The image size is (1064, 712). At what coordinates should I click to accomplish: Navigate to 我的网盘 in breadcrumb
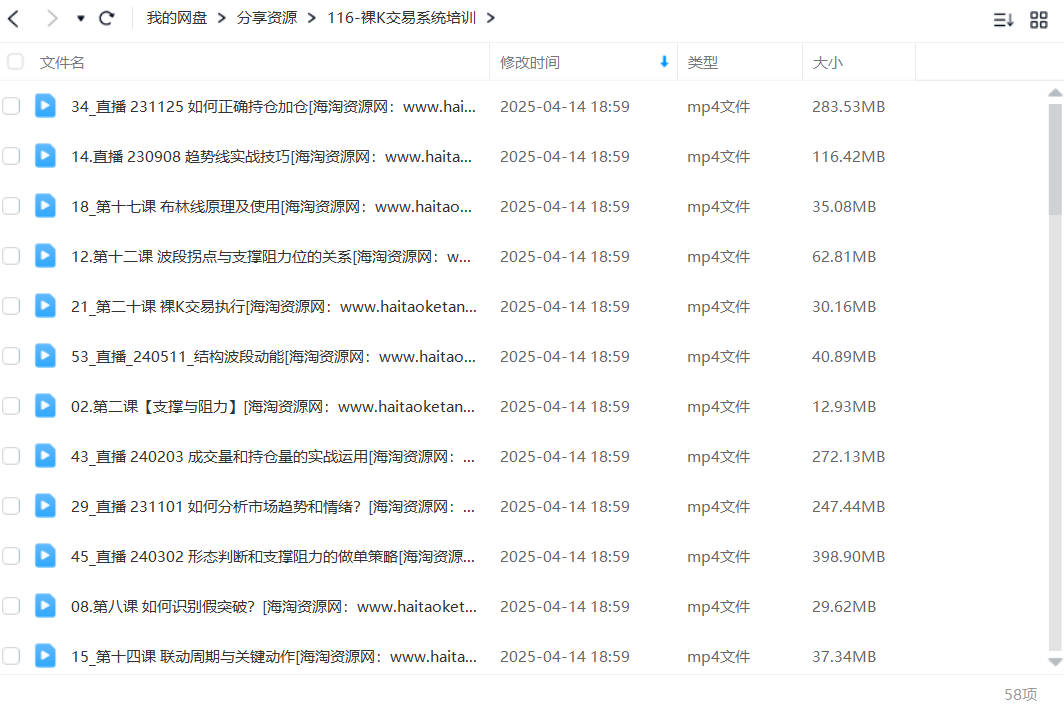click(x=176, y=18)
